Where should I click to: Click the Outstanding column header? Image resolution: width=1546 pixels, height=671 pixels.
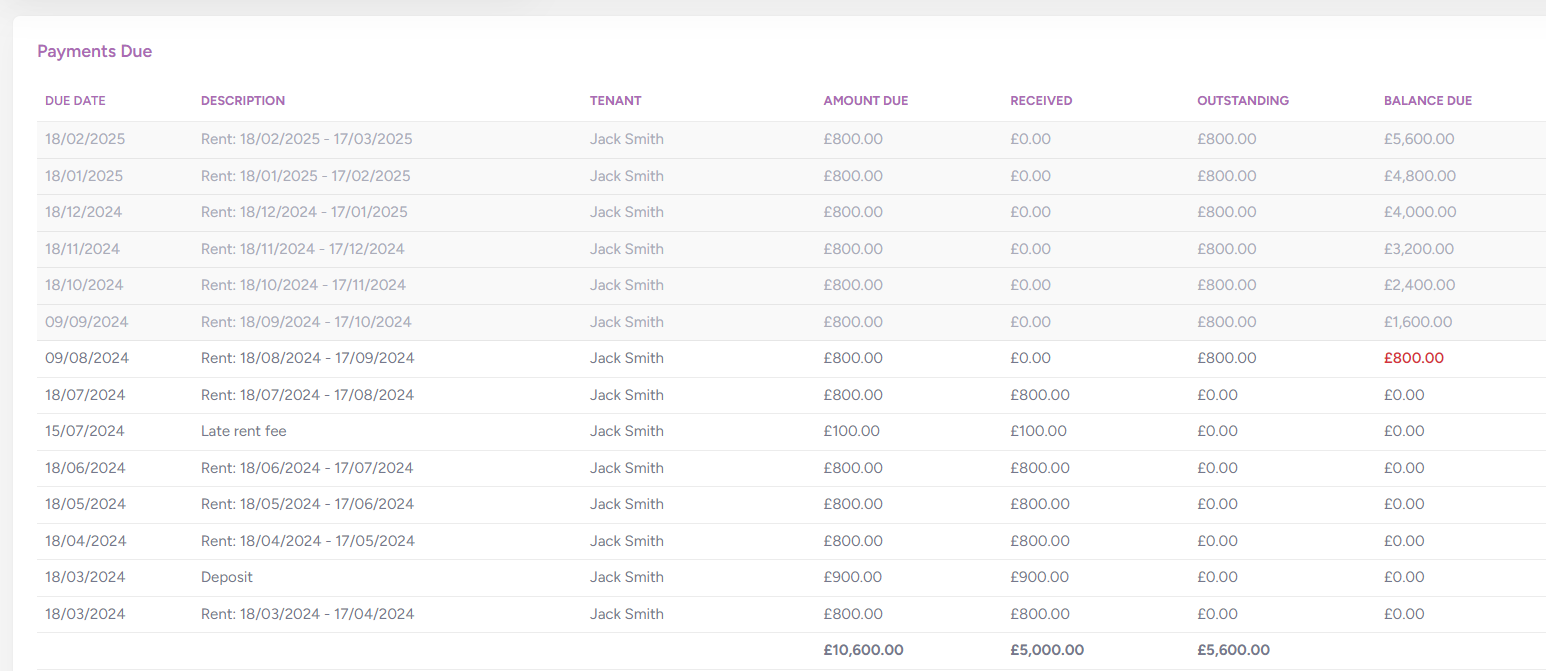point(1243,101)
